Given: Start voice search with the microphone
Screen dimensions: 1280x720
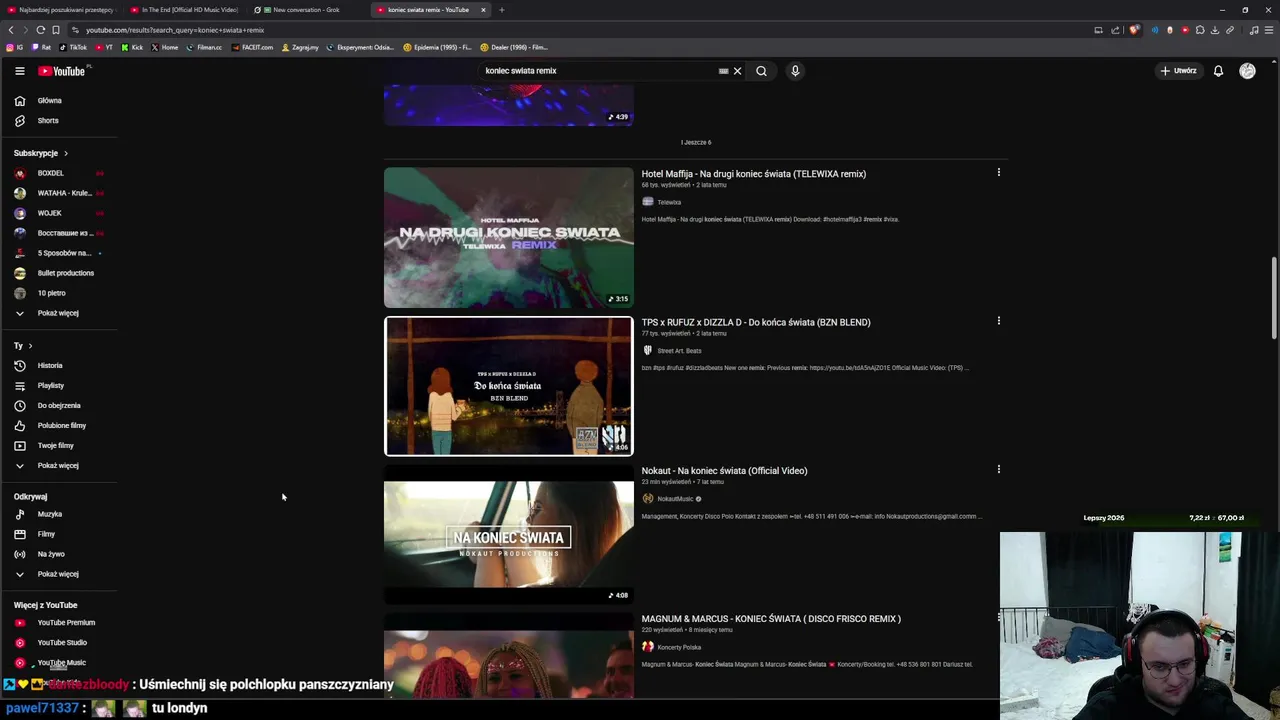Looking at the screenshot, I should pyautogui.click(x=795, y=71).
